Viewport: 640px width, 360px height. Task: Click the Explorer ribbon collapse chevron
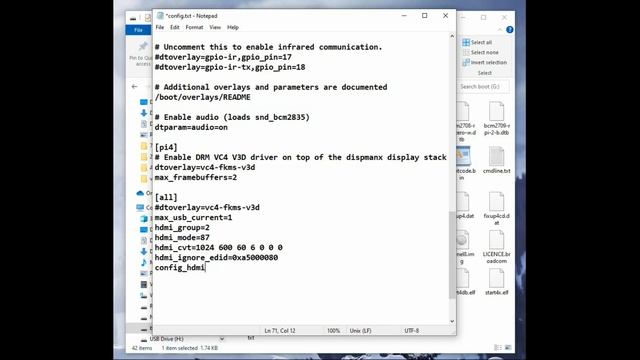(500, 30)
